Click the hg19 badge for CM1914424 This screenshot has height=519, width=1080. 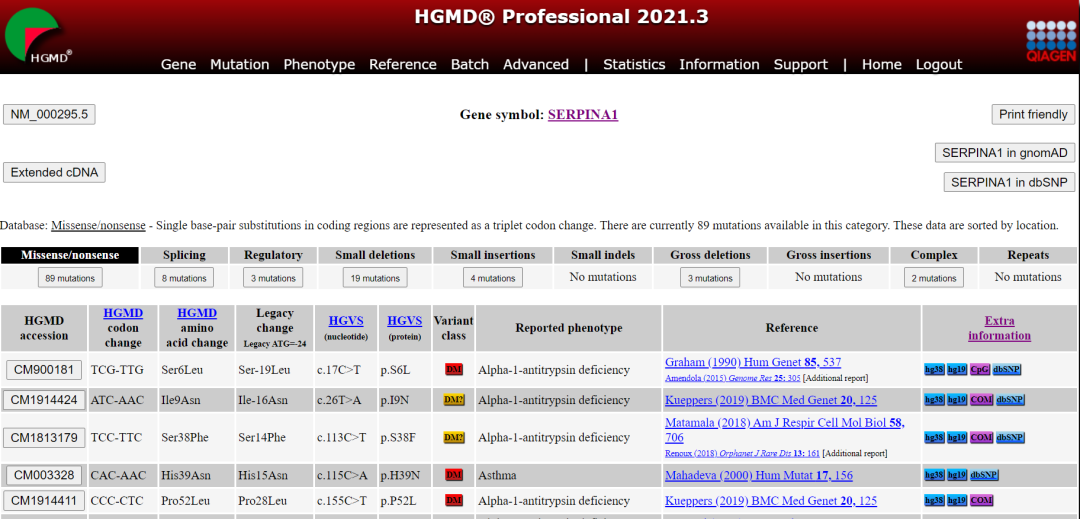(956, 399)
